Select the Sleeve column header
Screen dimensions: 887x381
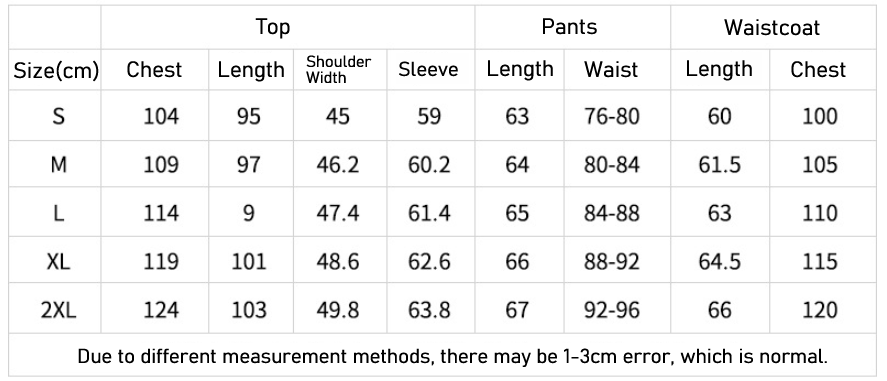(x=428, y=70)
